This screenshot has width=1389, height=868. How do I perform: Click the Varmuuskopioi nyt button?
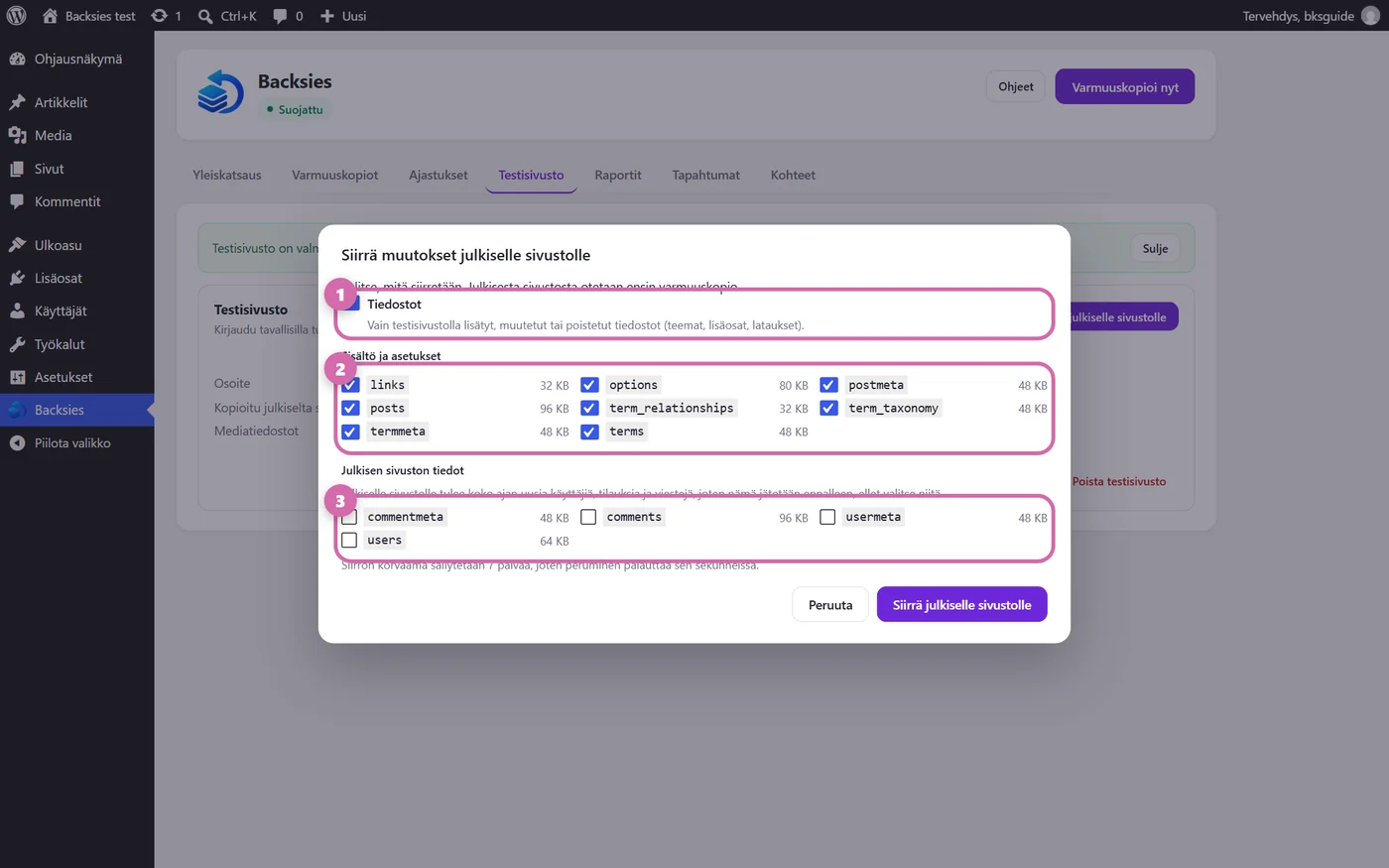point(1125,86)
